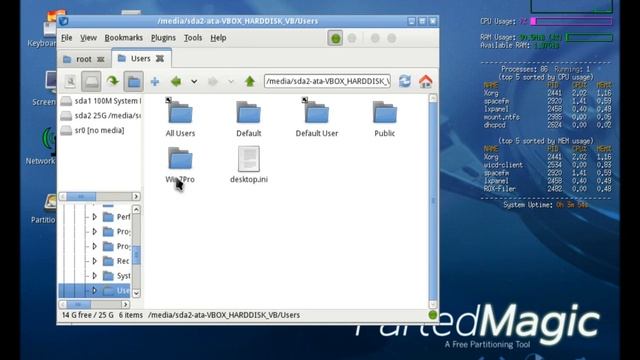Toggle the folder tree pane button

[133, 81]
